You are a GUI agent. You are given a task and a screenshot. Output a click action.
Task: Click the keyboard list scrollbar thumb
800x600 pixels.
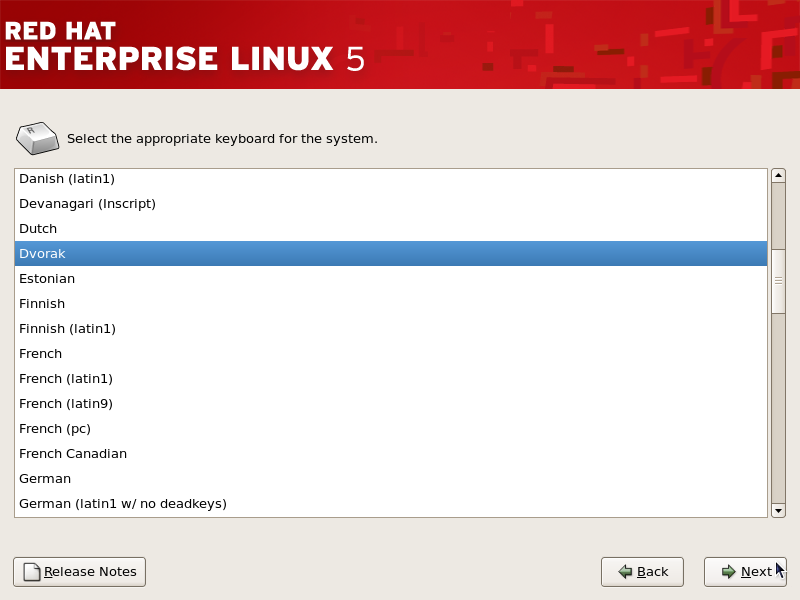click(778, 281)
